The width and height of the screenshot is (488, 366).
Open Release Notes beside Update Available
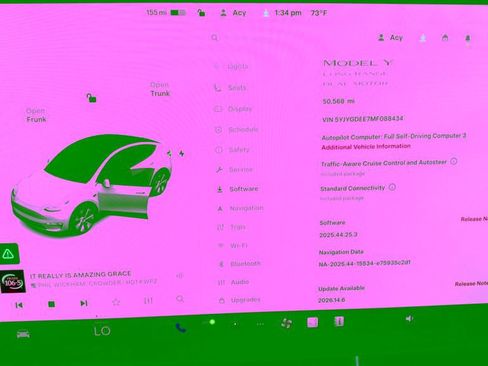(471, 283)
